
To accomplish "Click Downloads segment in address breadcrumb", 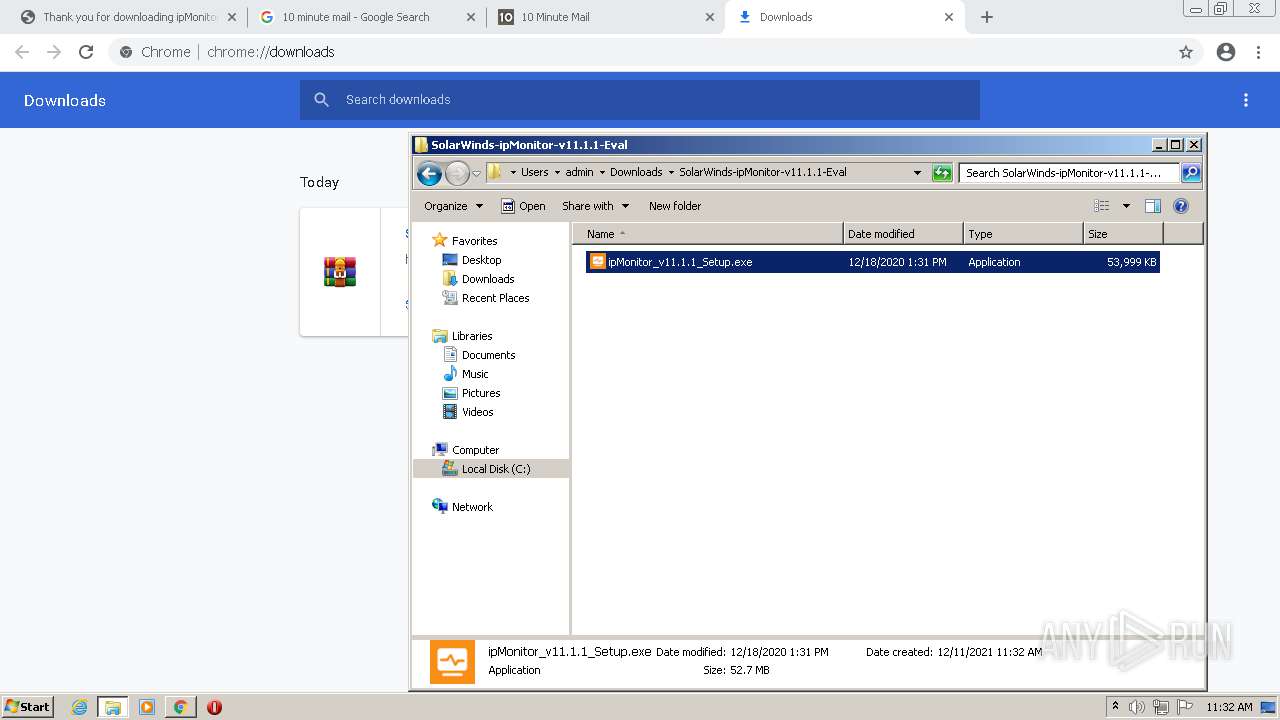I will (636, 172).
